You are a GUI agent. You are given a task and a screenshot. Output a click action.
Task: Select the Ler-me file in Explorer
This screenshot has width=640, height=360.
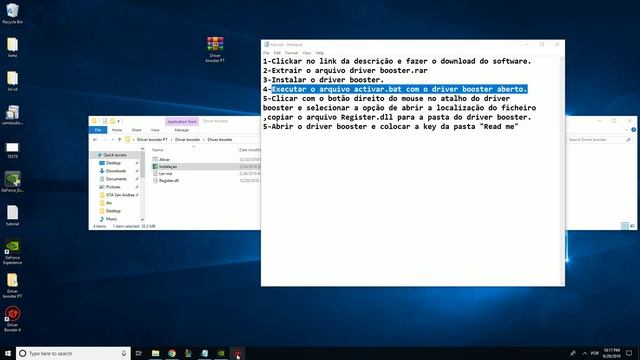click(x=165, y=173)
